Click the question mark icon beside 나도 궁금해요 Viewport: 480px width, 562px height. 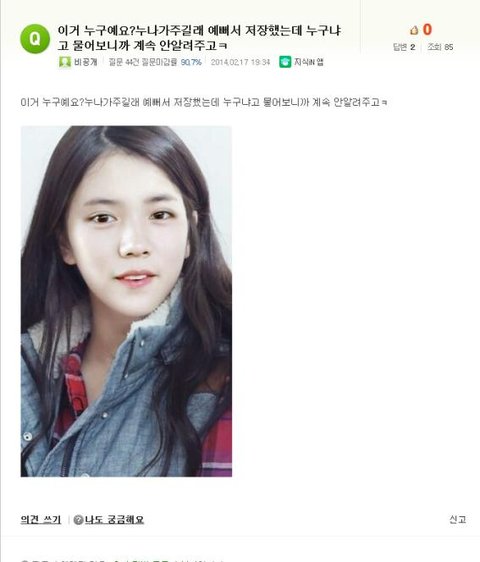pyautogui.click(x=78, y=520)
